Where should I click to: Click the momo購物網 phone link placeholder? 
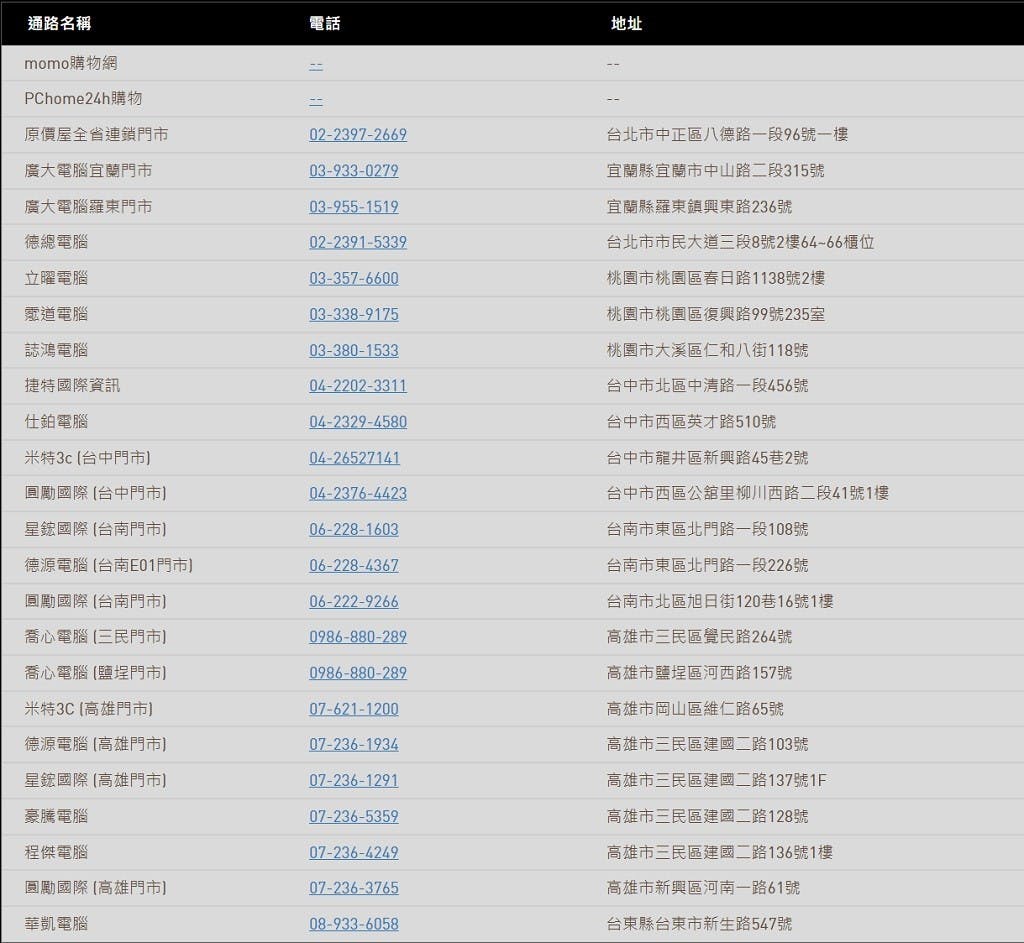click(x=316, y=64)
